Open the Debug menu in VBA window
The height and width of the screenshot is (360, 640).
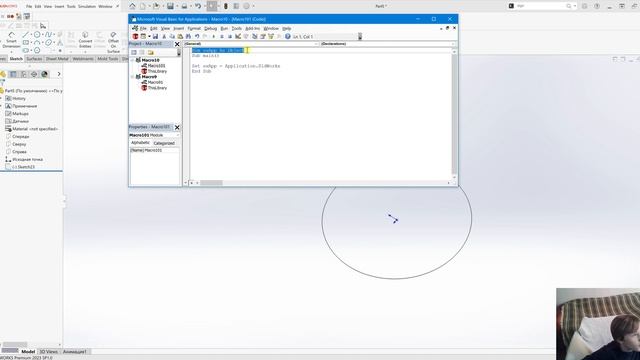click(211, 29)
